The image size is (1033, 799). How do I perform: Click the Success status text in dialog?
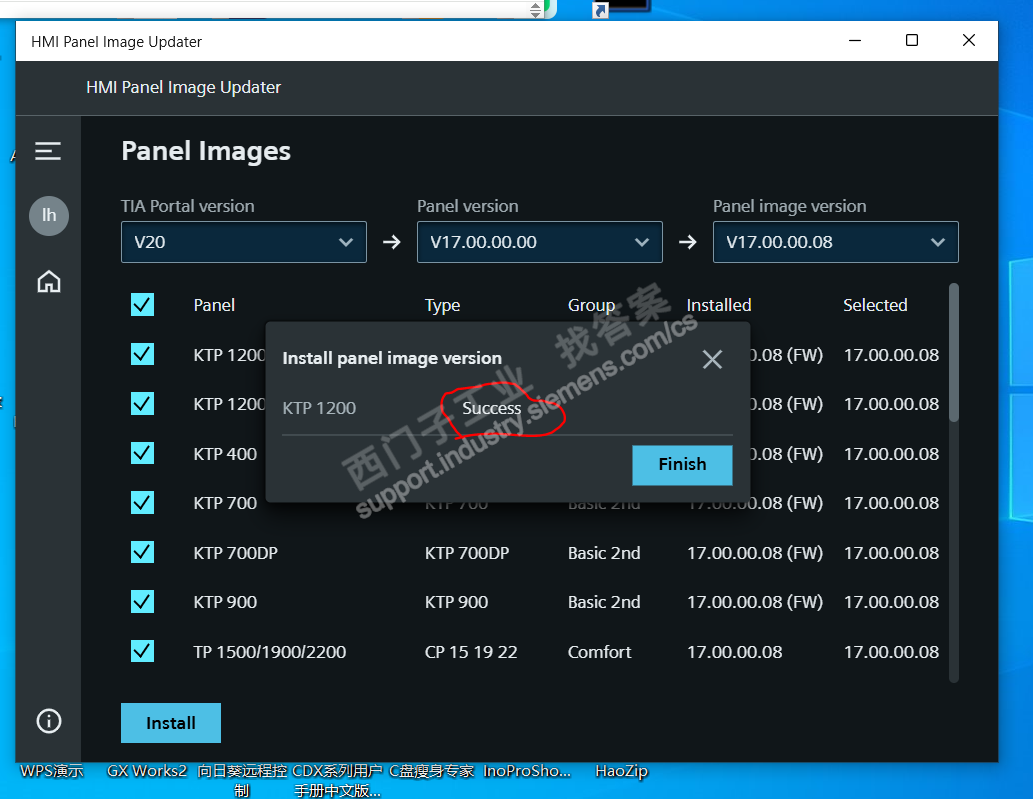click(491, 408)
